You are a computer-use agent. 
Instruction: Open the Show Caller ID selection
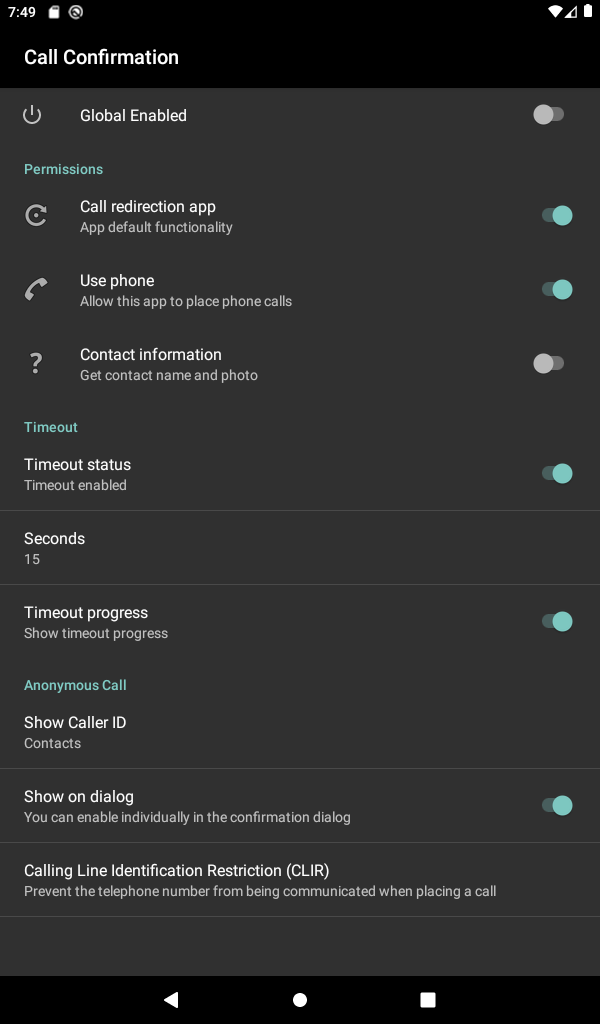pyautogui.click(x=300, y=732)
